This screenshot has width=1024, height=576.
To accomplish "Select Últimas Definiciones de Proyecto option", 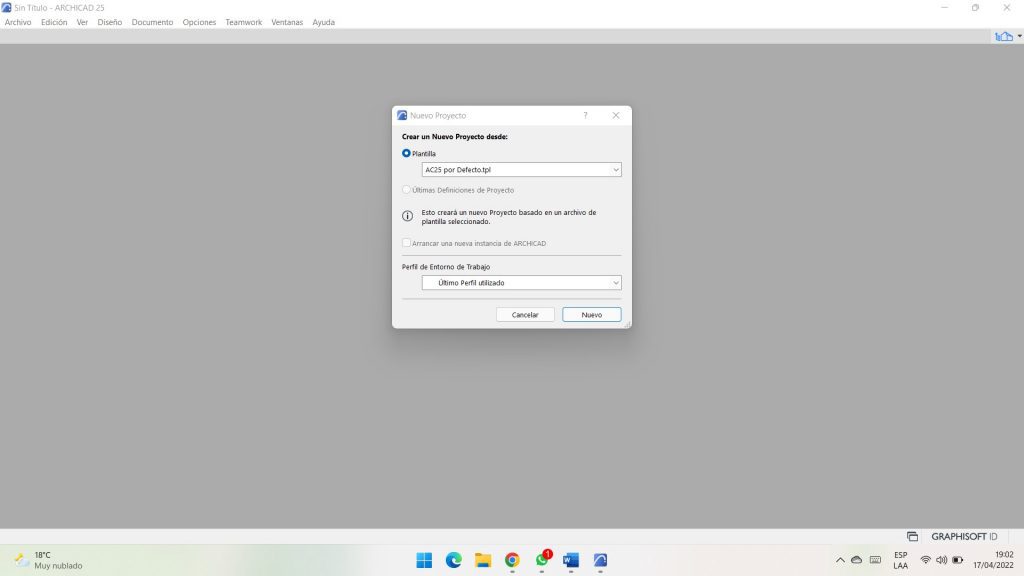I will pyautogui.click(x=406, y=190).
